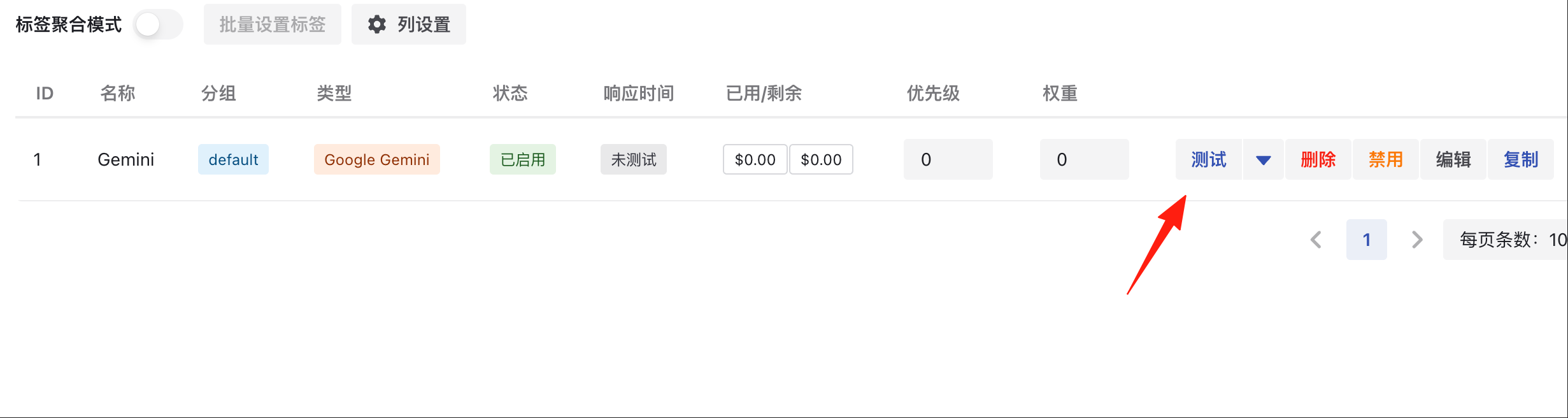Click the gear icon in 列设置
Viewport: 1568px width, 418px height.
[x=377, y=25]
